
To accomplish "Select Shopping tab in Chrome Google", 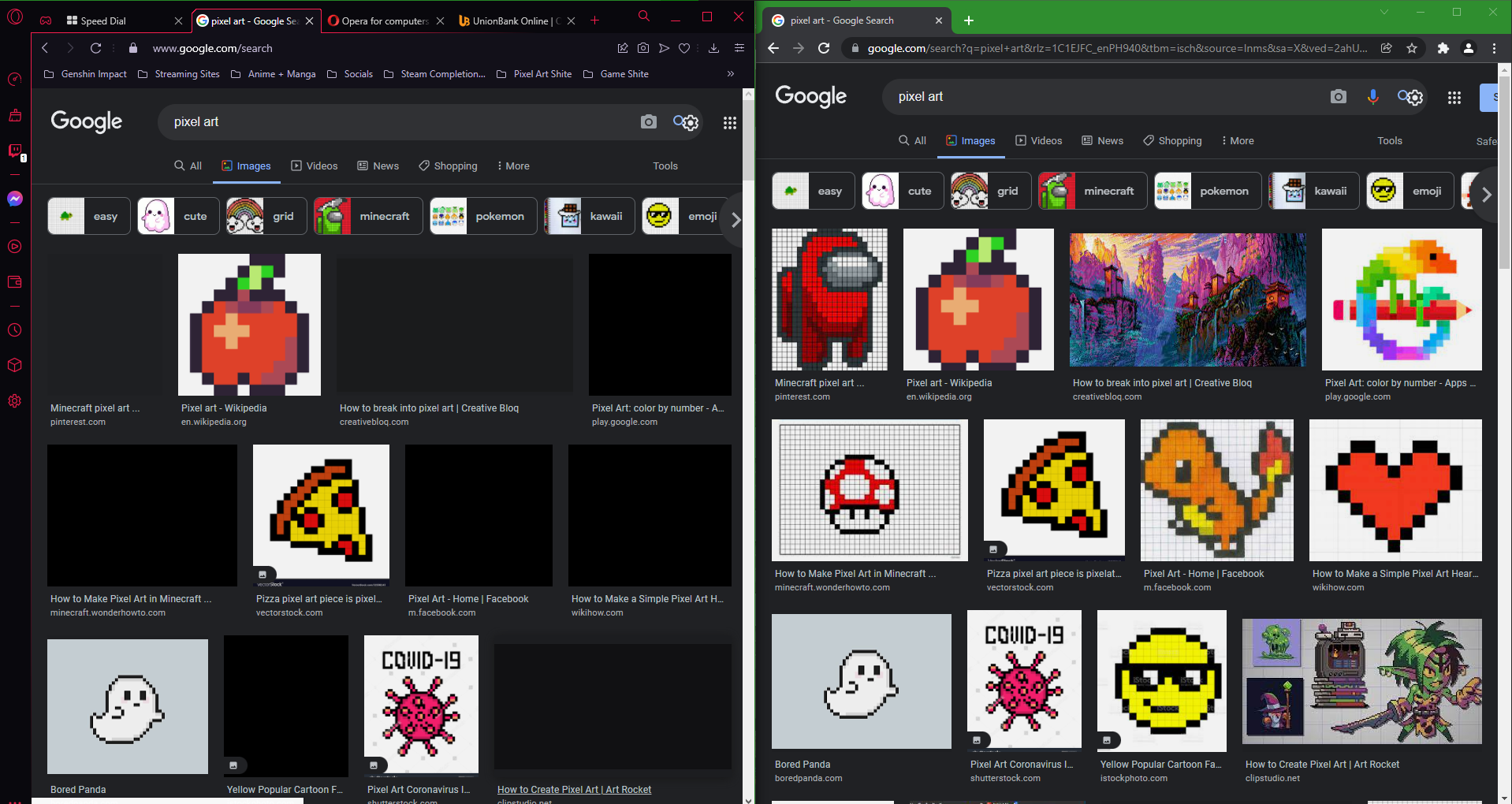I will tap(1172, 140).
